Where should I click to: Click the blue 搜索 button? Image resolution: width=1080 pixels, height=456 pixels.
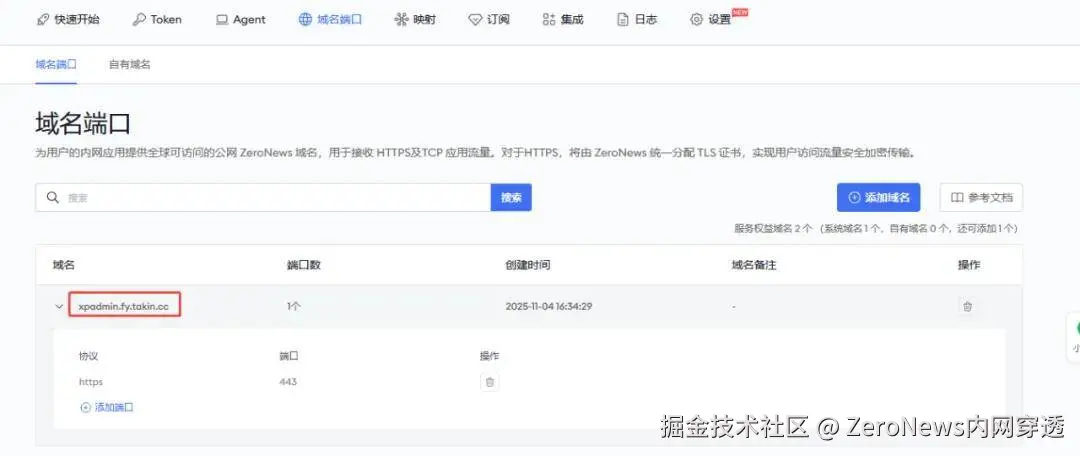pos(511,198)
